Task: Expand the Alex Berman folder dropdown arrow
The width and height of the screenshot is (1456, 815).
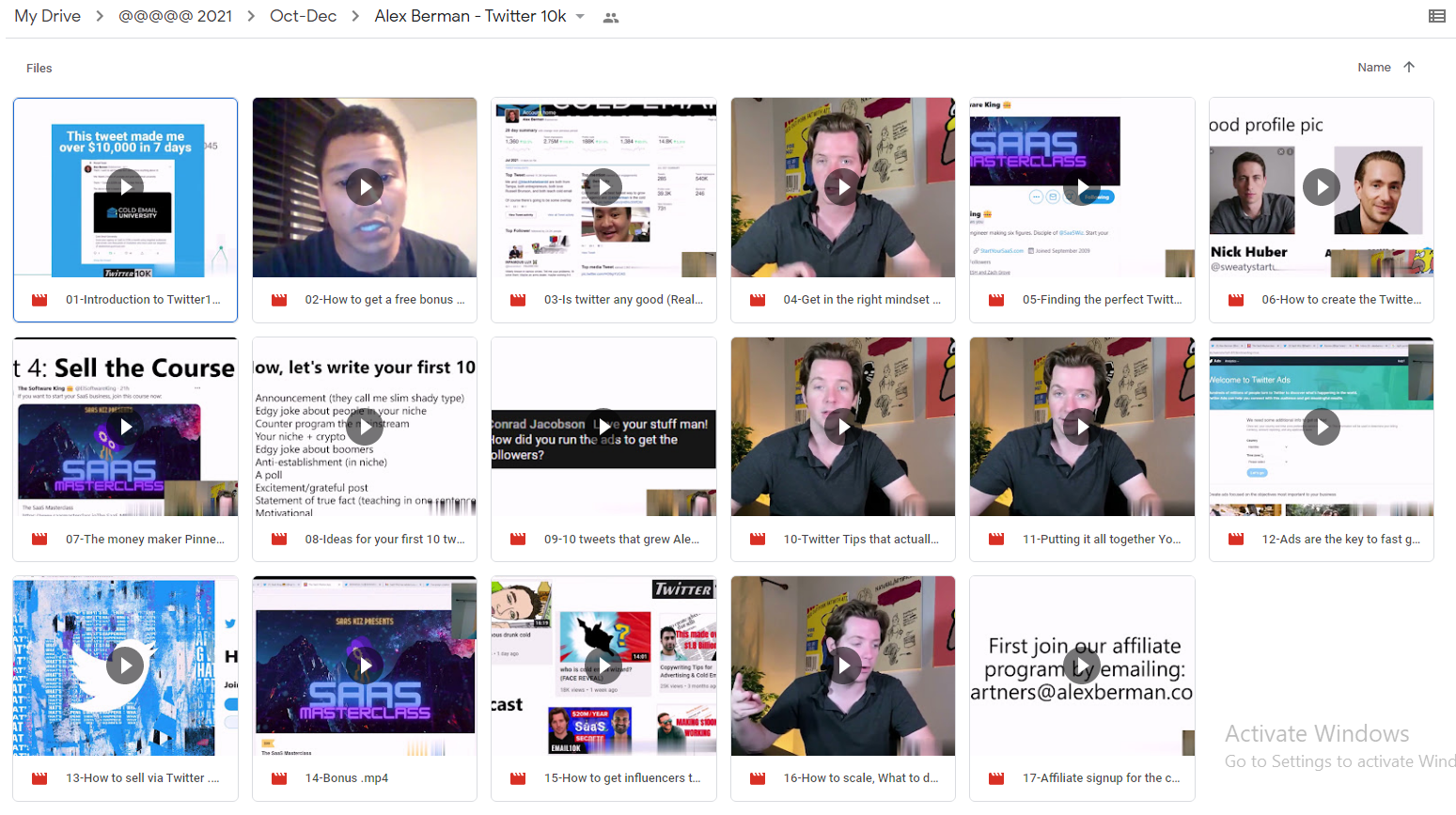Action: (580, 17)
